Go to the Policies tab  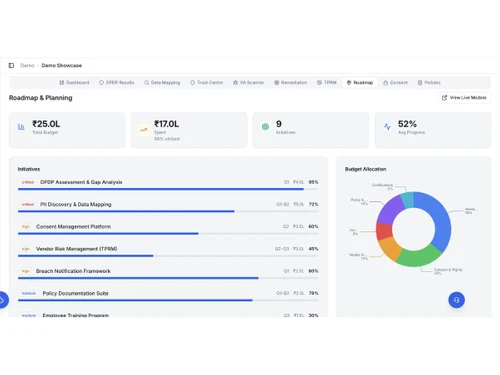[429, 82]
